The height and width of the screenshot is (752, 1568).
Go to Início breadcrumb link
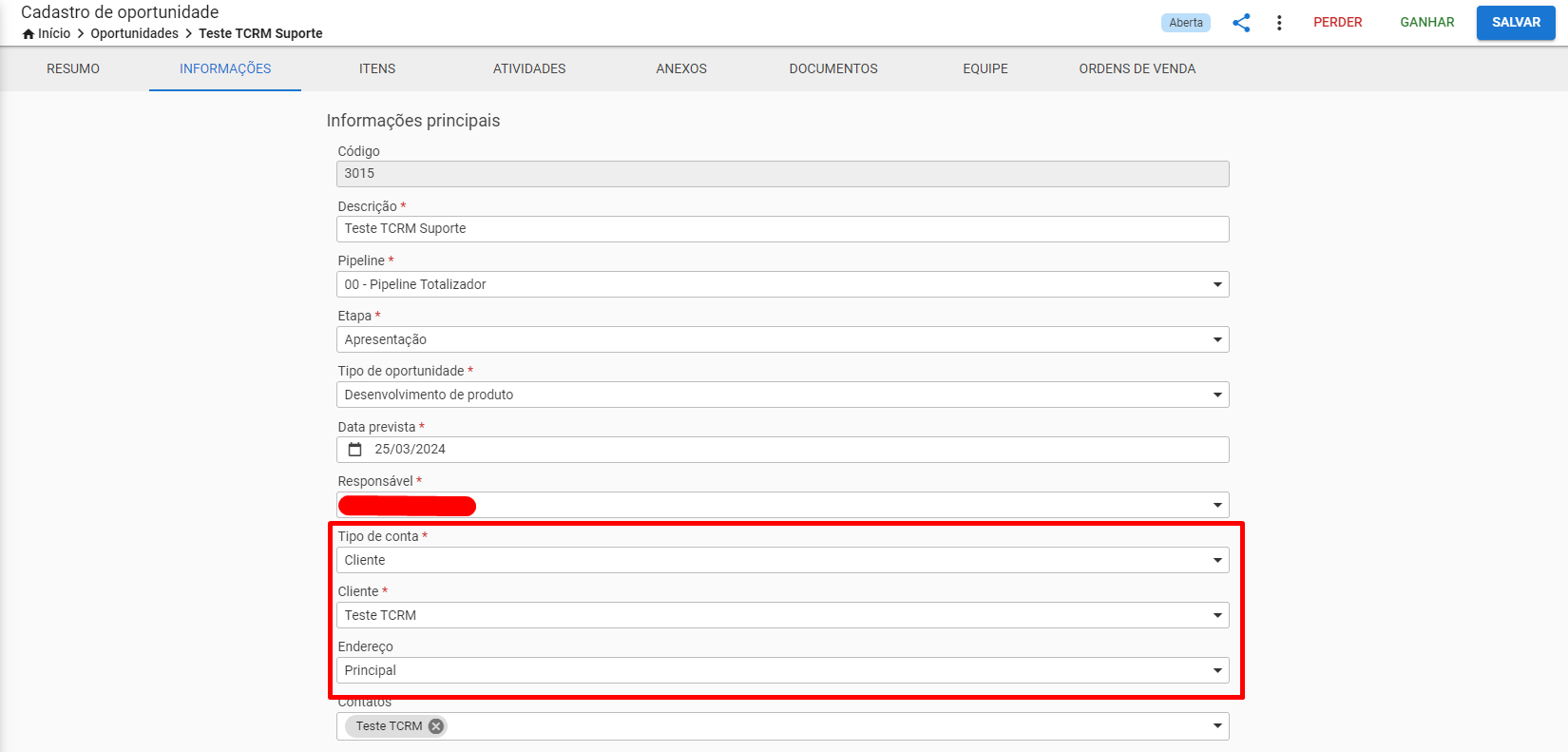pyautogui.click(x=54, y=33)
